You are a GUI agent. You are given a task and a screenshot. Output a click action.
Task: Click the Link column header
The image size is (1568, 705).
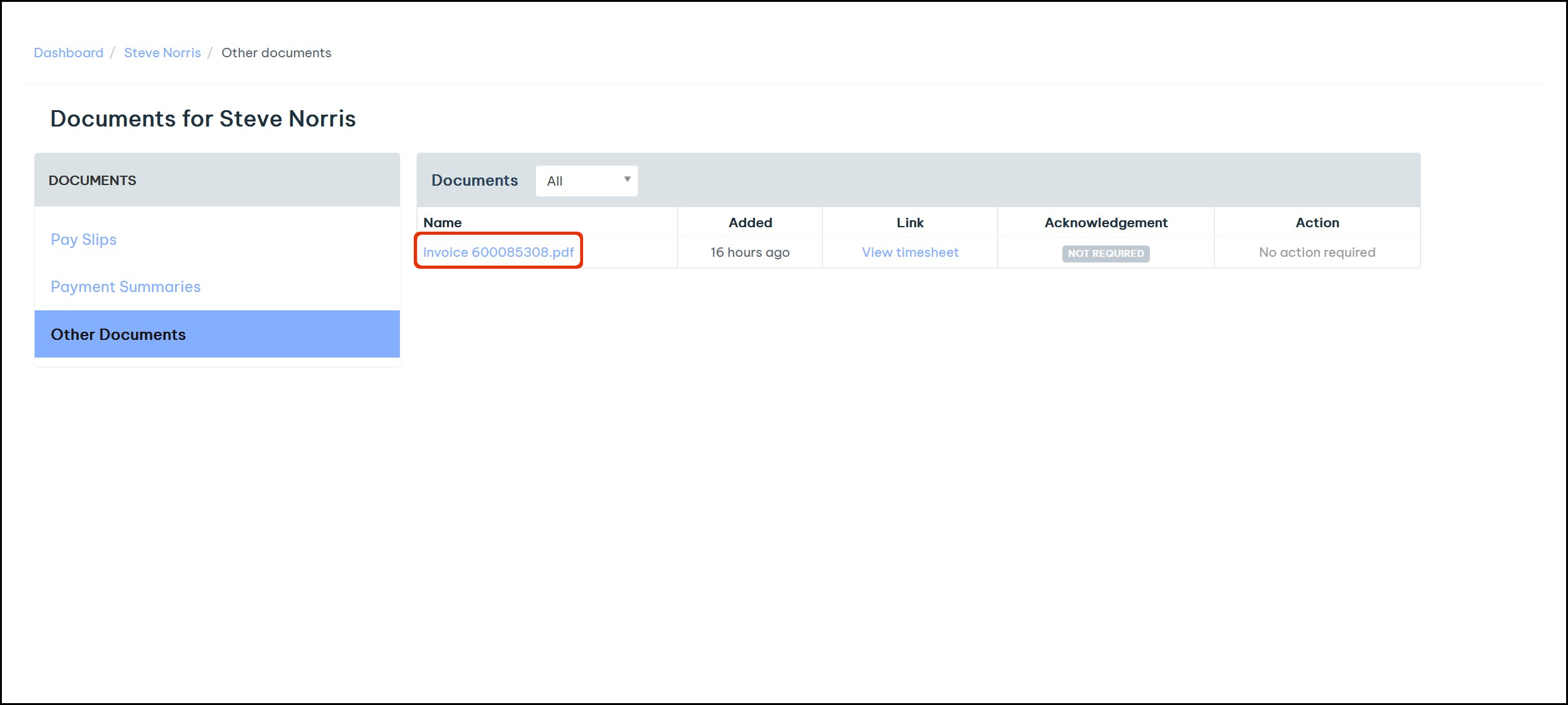tap(909, 222)
